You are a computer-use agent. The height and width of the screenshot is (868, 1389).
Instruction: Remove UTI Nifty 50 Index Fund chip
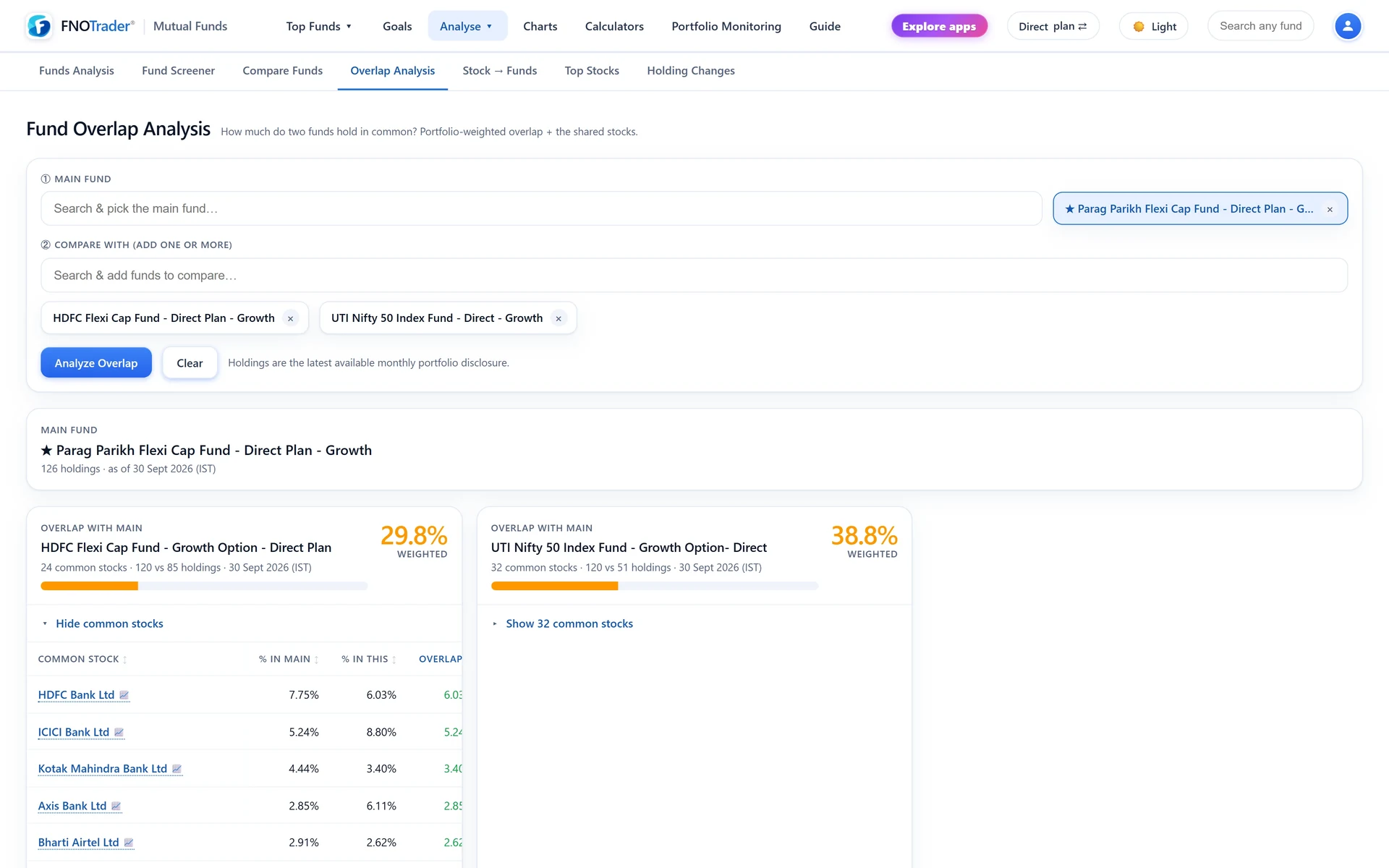click(x=558, y=318)
